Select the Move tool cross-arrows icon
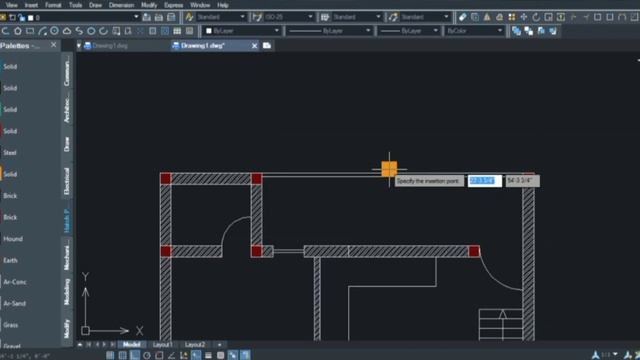Image resolution: width=640 pixels, height=360 pixels. click(x=524, y=17)
